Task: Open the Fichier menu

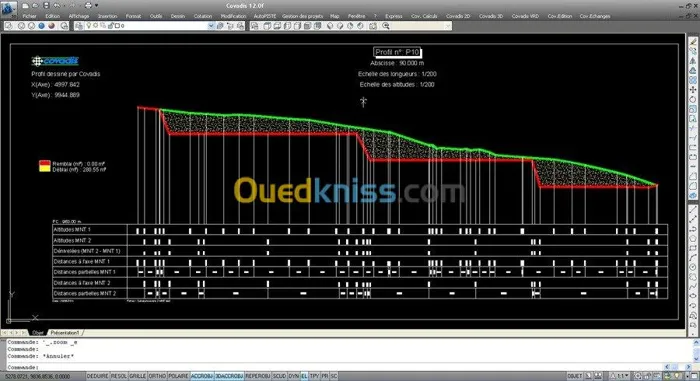Action: pyautogui.click(x=29, y=16)
